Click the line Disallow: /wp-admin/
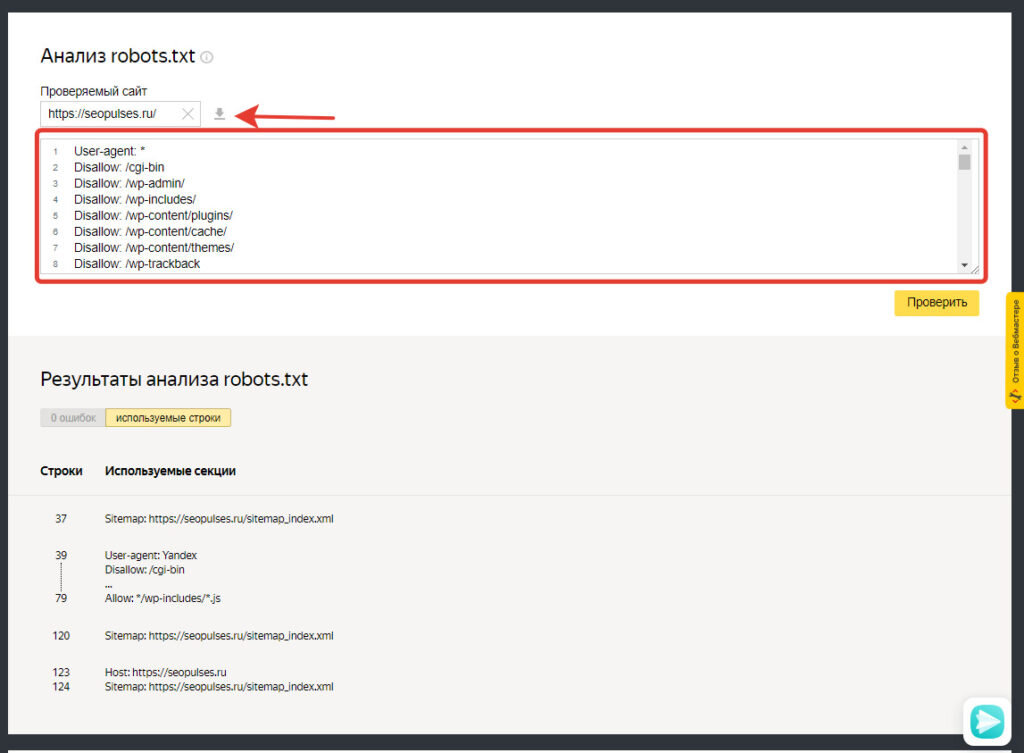The image size is (1024, 753). click(129, 184)
